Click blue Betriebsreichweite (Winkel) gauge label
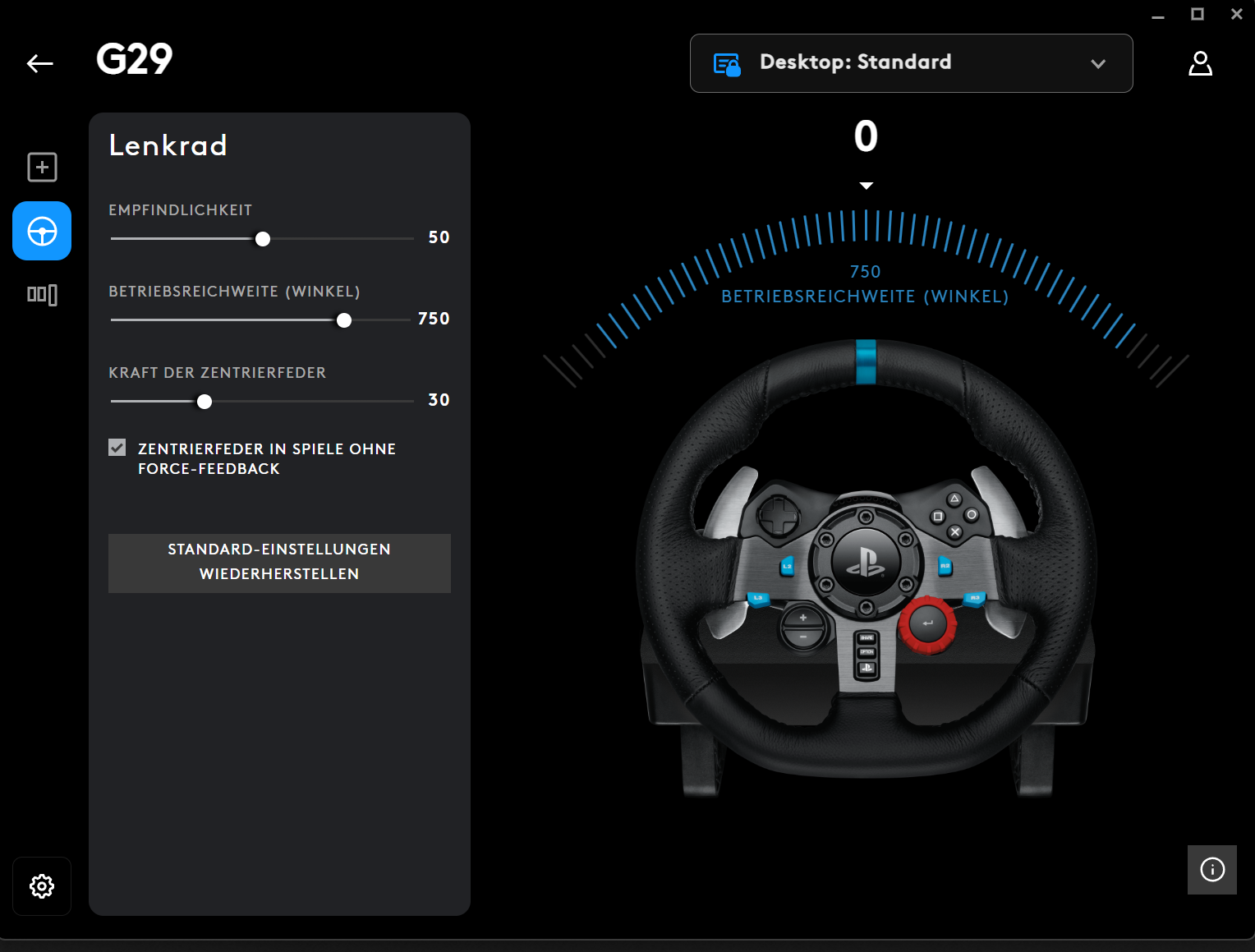 tap(865, 297)
